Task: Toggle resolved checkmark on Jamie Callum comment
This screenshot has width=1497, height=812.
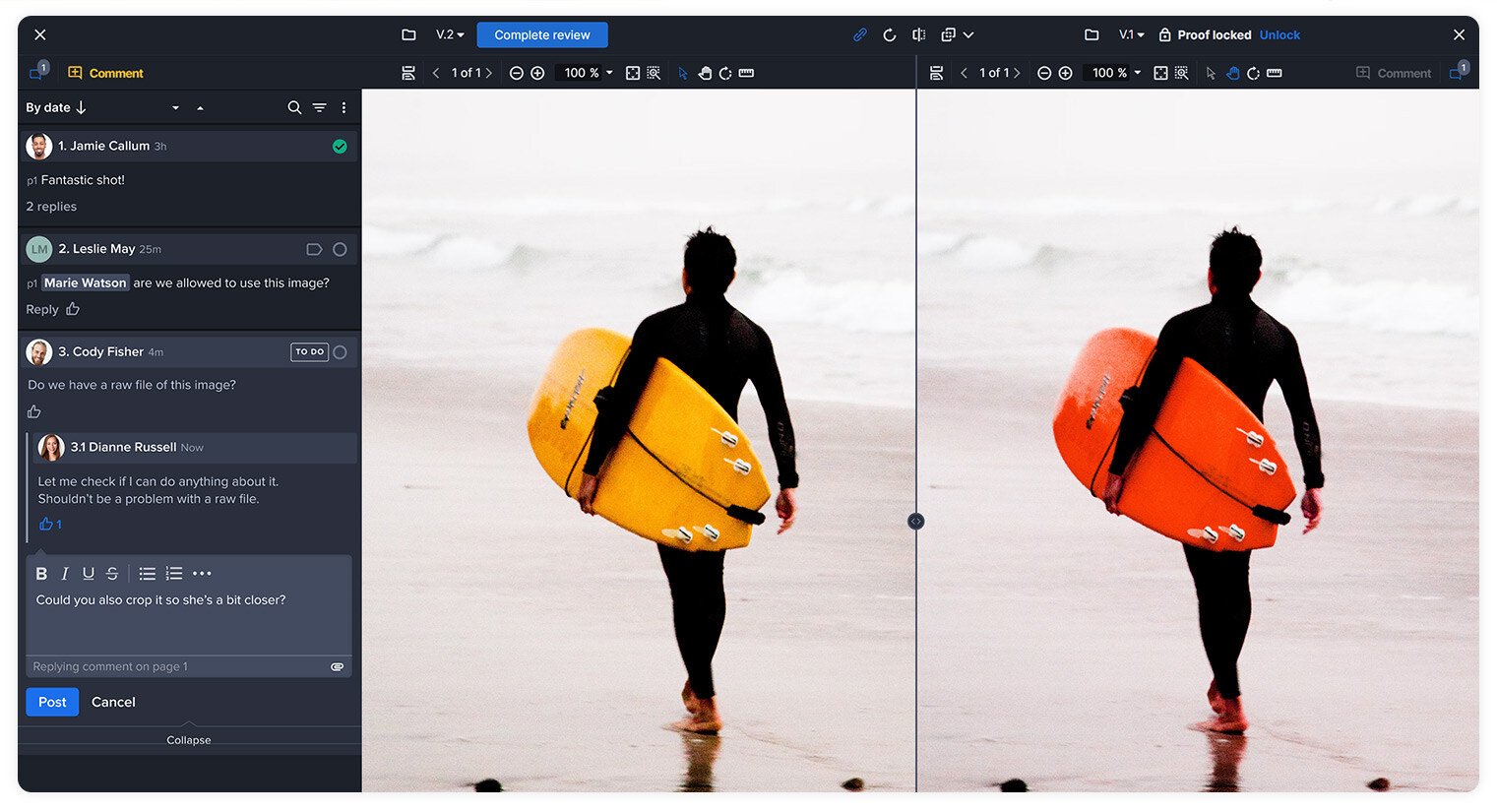Action: pyautogui.click(x=340, y=147)
